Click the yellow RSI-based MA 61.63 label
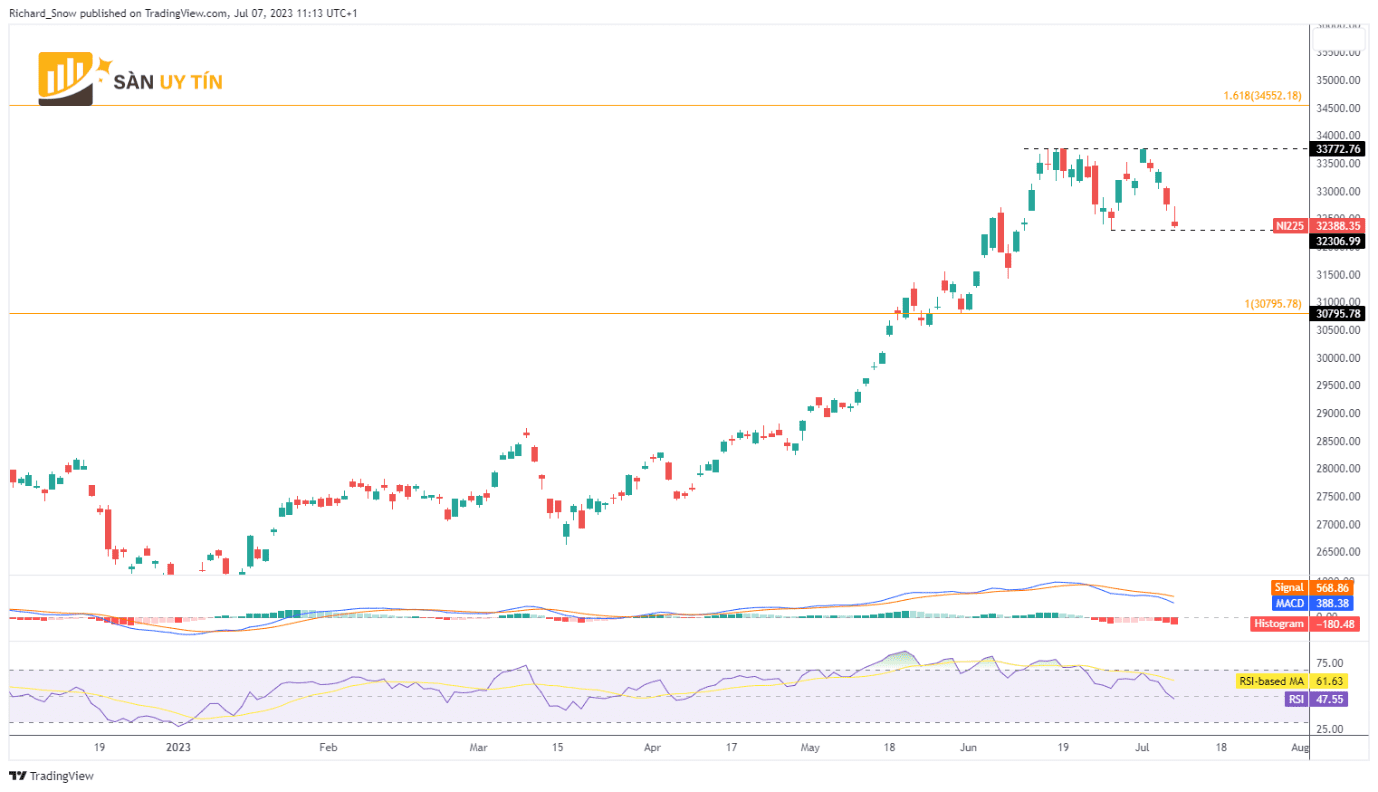Screen dimensions: 1378x792 tap(1293, 681)
